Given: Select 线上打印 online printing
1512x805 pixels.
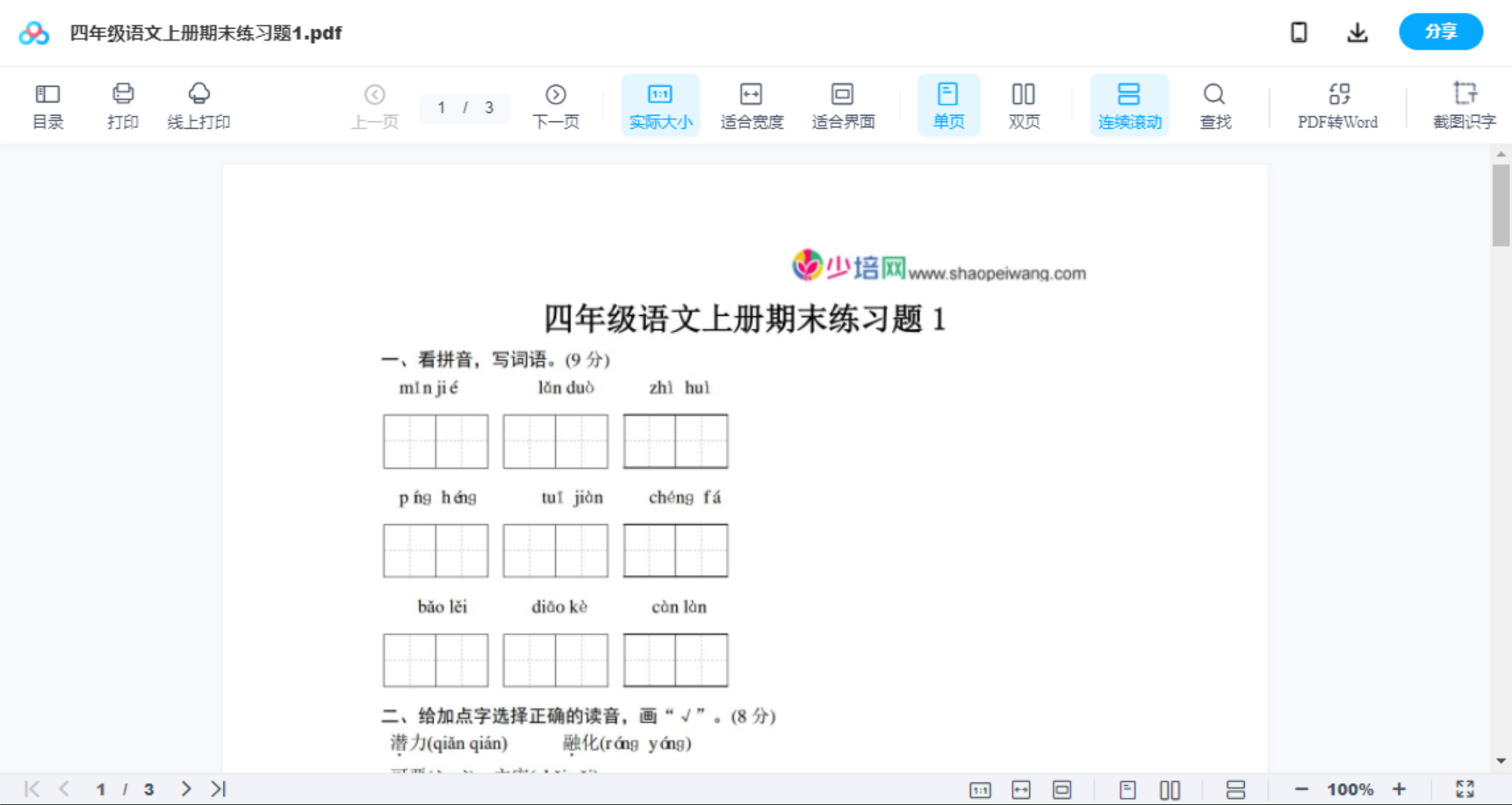Looking at the screenshot, I should [198, 104].
